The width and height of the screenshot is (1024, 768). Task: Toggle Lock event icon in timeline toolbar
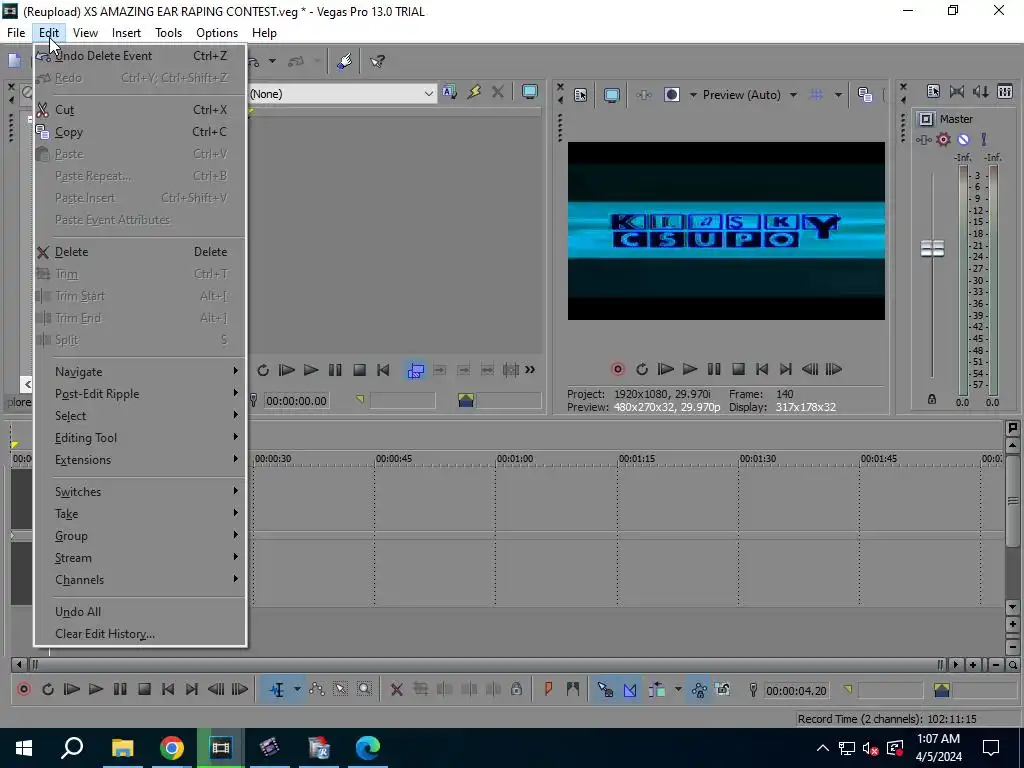pyautogui.click(x=517, y=690)
